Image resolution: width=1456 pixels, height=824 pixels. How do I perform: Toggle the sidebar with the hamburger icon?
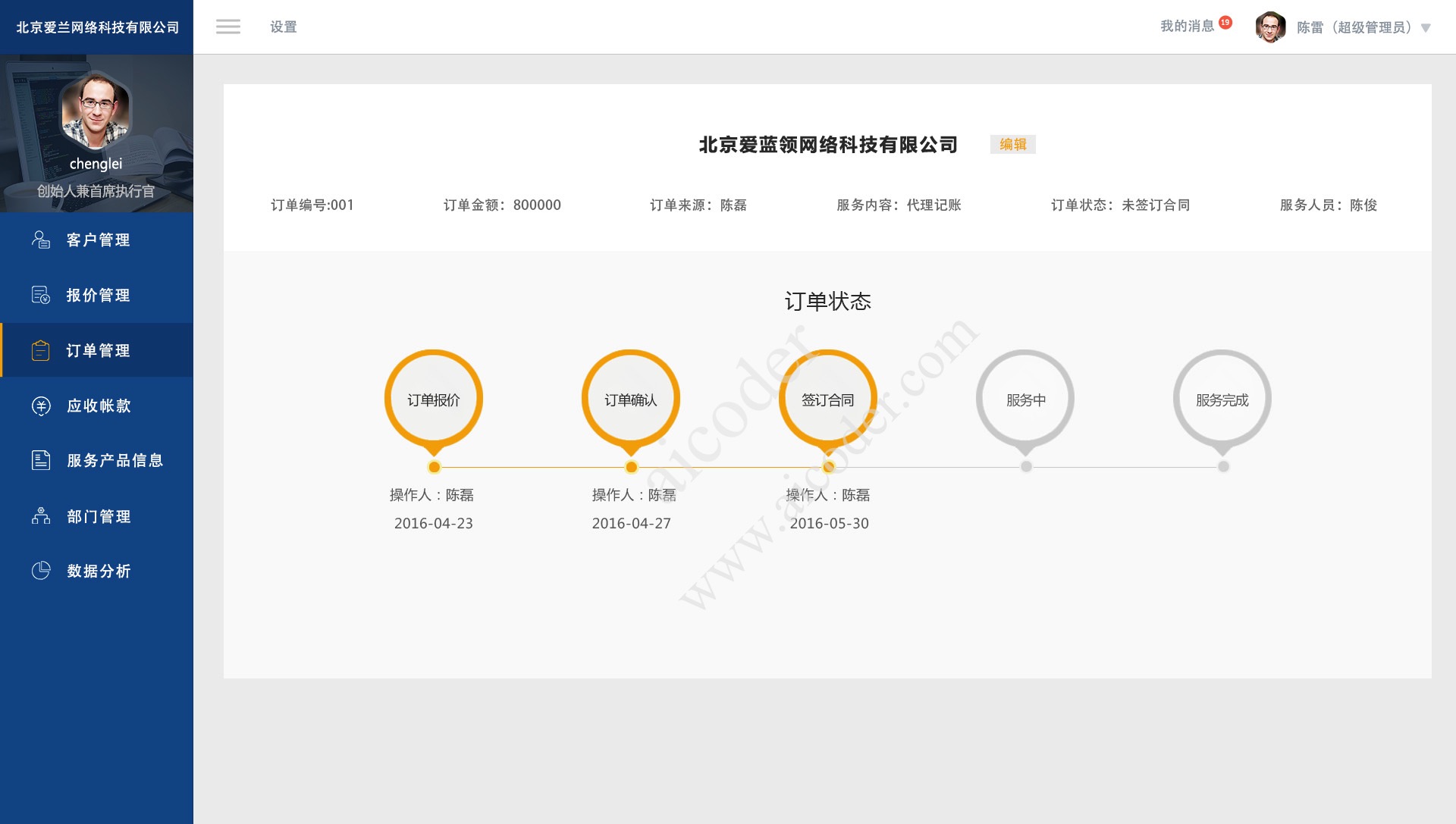click(x=227, y=27)
